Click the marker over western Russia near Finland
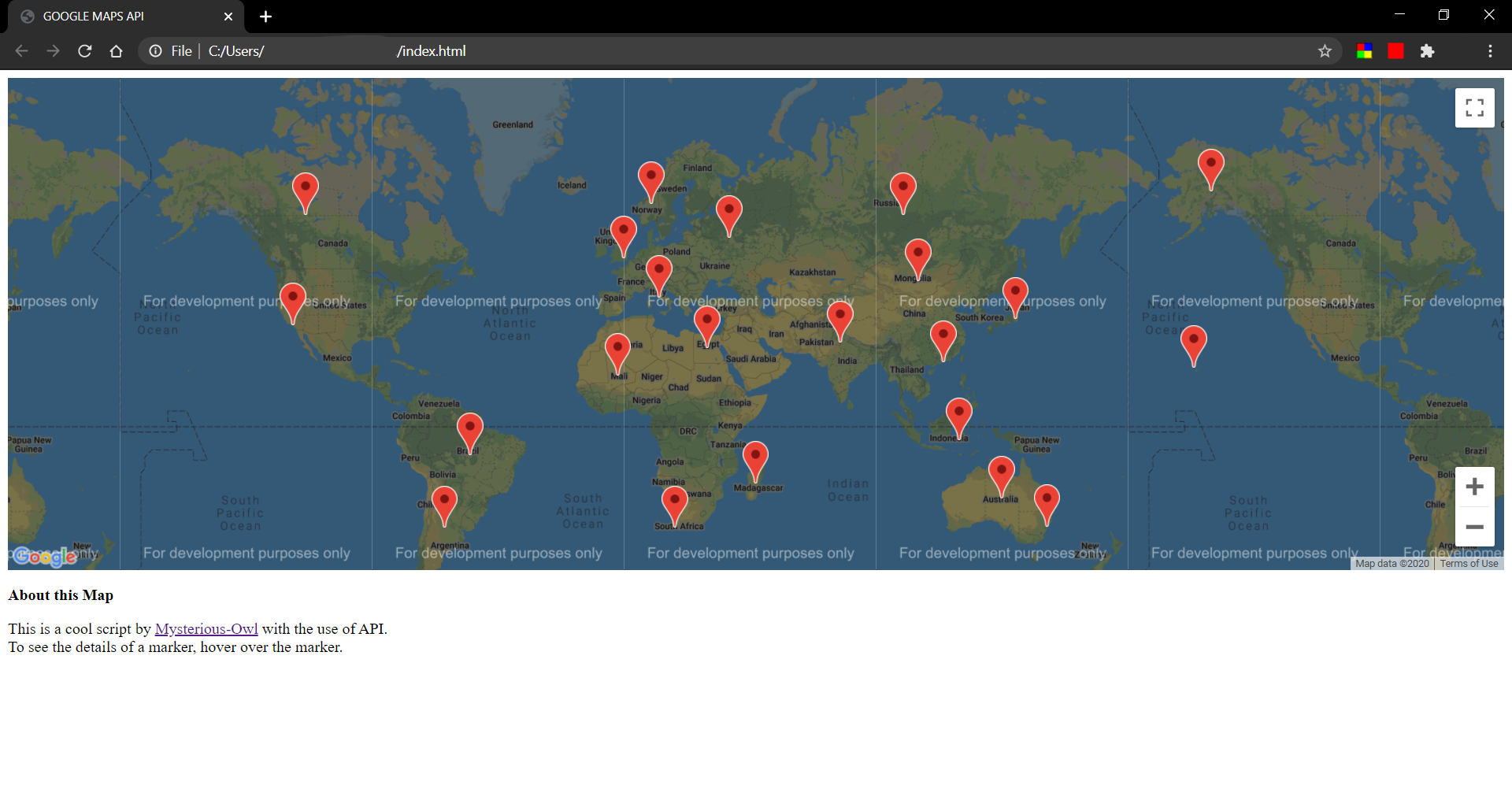Screen dimensions: 1512x800 click(729, 217)
